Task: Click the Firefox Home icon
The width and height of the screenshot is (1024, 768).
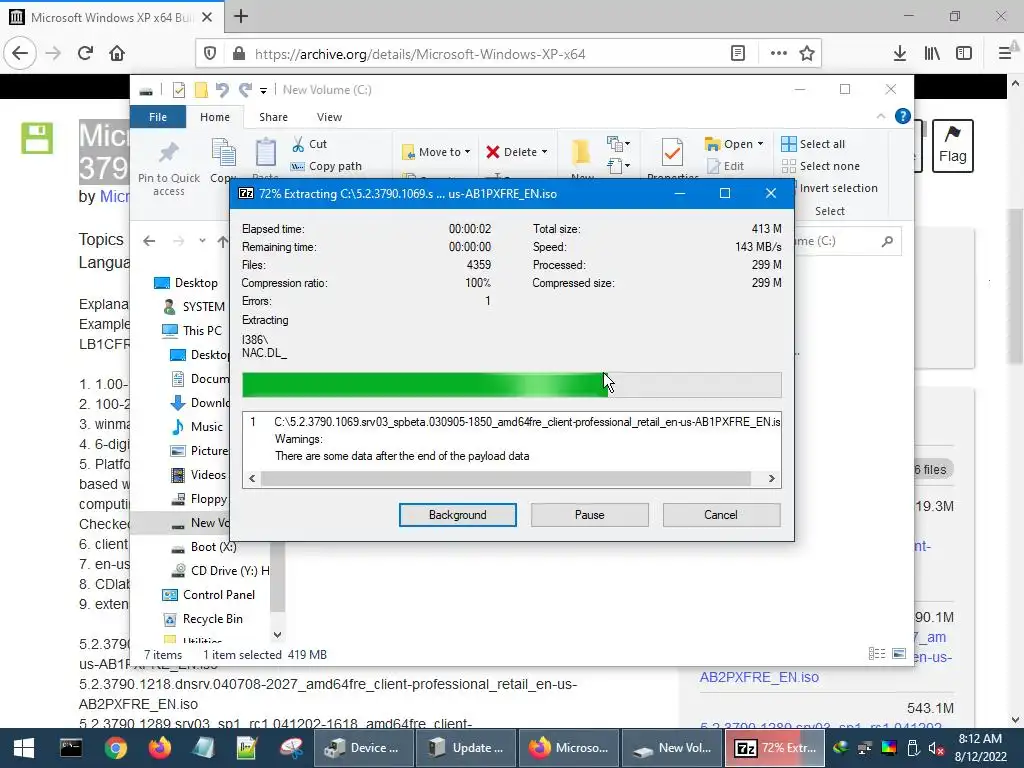Action: coord(117,53)
